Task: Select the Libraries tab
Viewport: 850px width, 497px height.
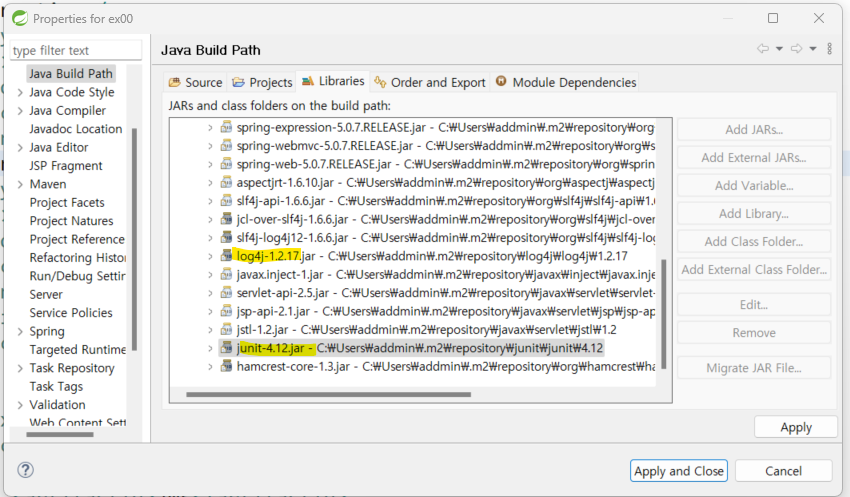Action: tap(333, 81)
